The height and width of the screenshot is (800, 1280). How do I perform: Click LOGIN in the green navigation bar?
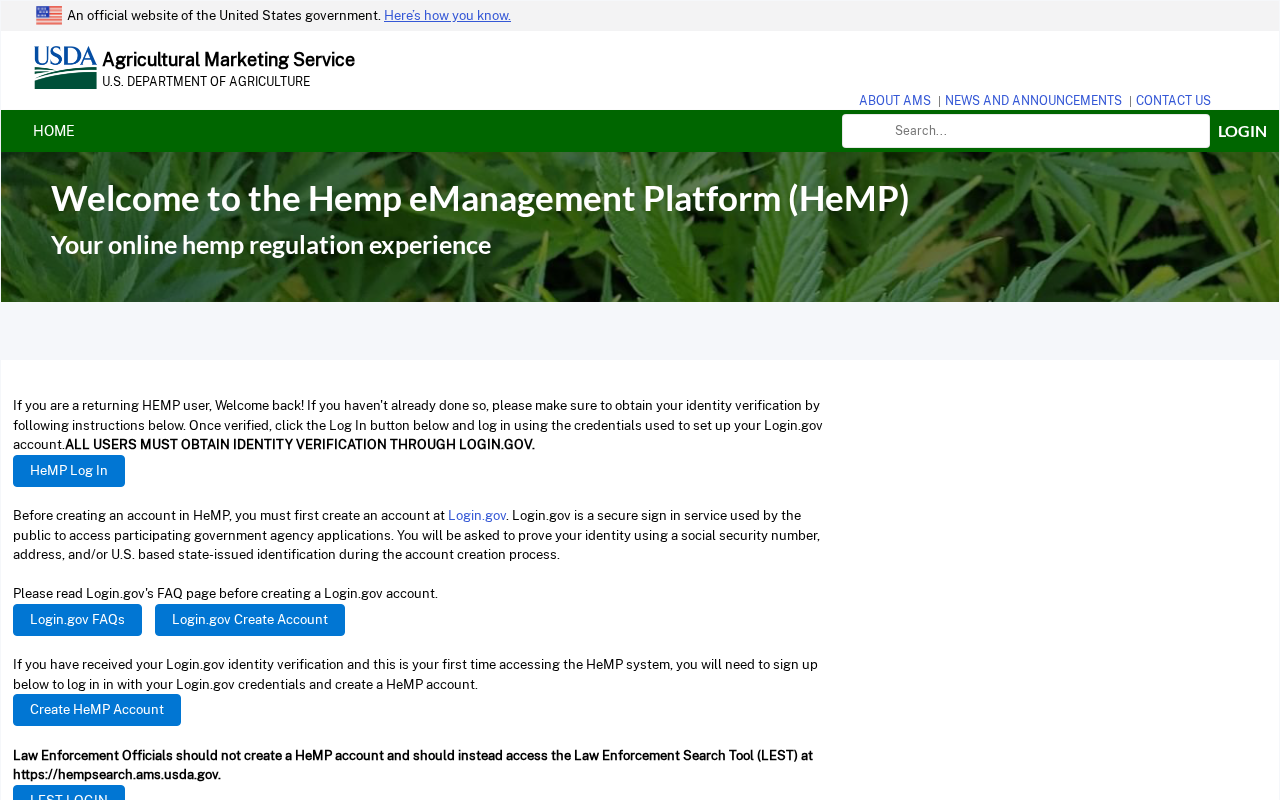click(1242, 131)
